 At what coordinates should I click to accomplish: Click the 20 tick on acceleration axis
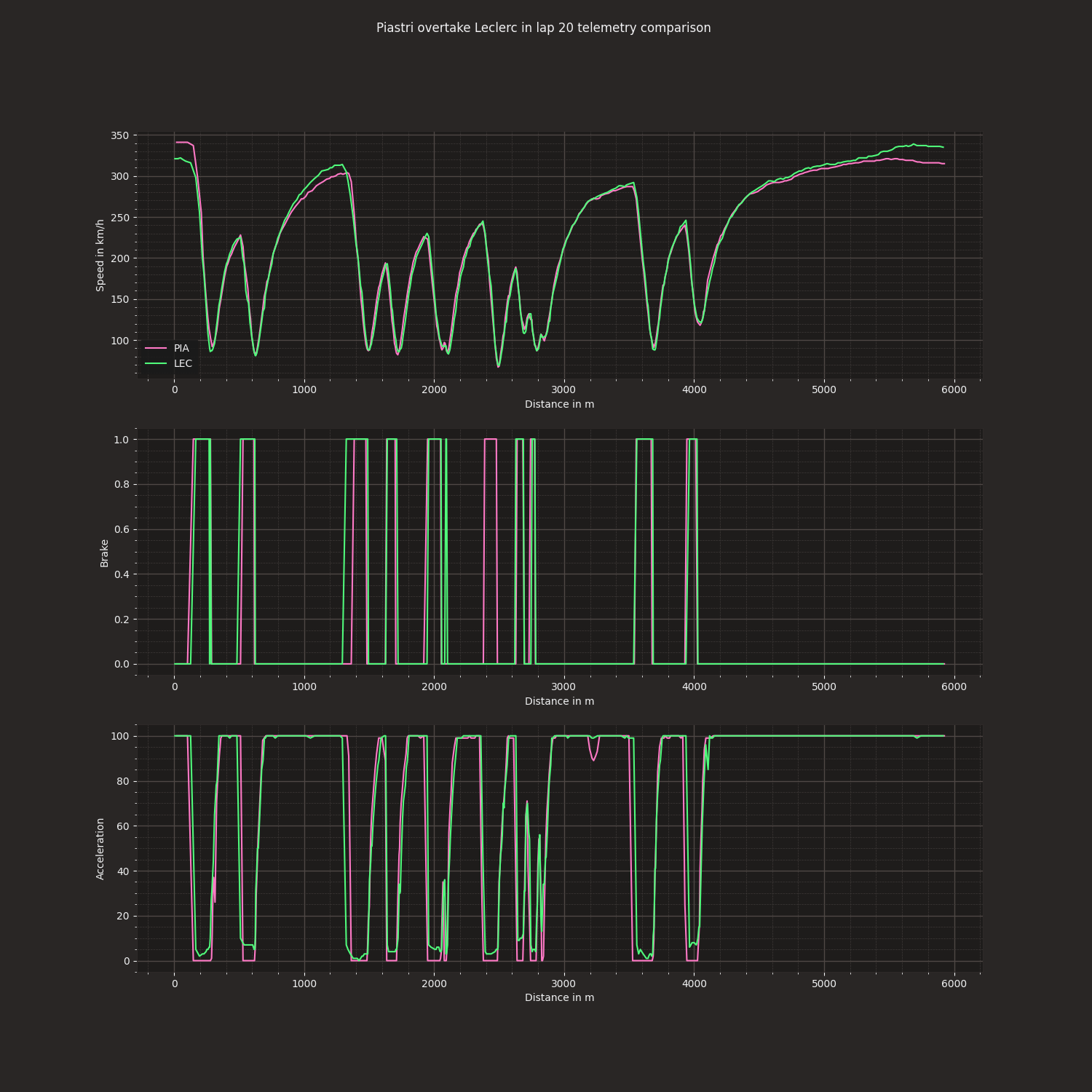[123, 916]
